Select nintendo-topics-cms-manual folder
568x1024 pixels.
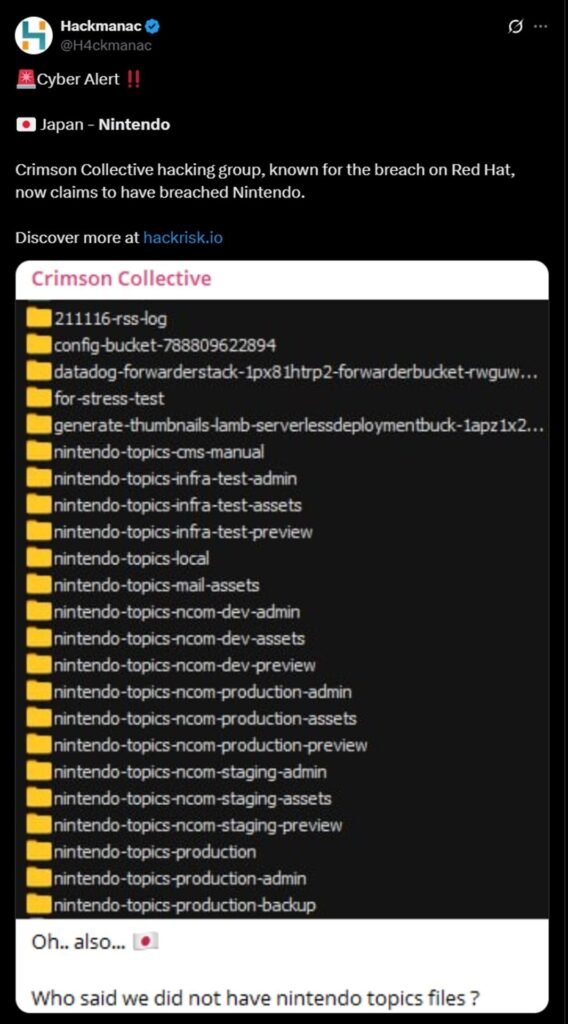coord(146,451)
